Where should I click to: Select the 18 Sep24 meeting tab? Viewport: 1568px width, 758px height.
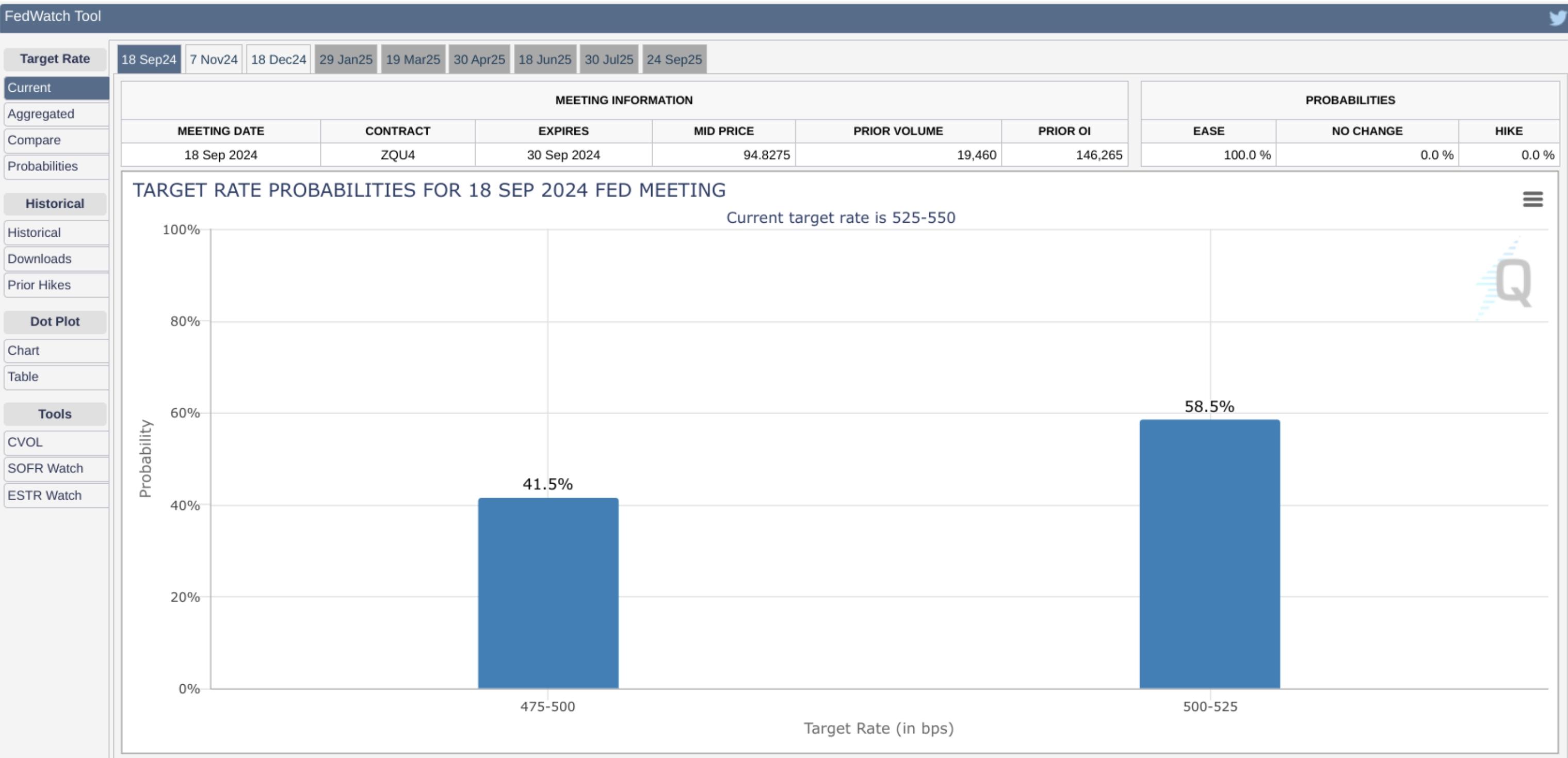pos(149,59)
